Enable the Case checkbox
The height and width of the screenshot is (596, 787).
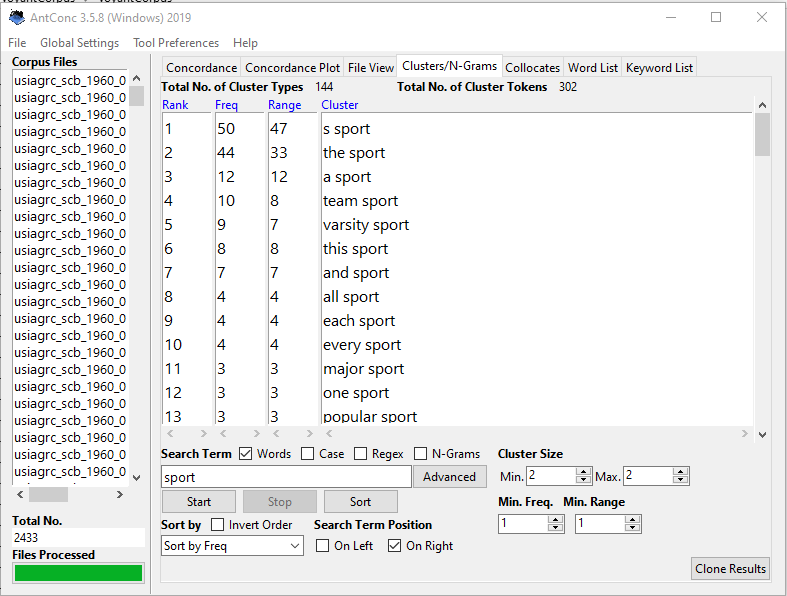click(308, 454)
